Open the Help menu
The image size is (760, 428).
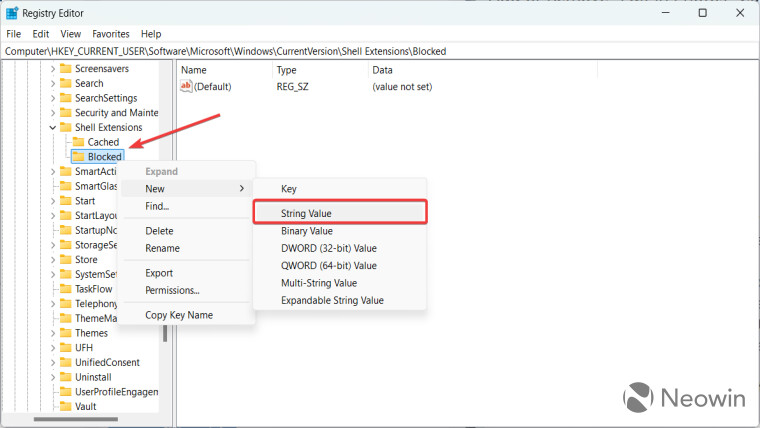pyautogui.click(x=151, y=34)
